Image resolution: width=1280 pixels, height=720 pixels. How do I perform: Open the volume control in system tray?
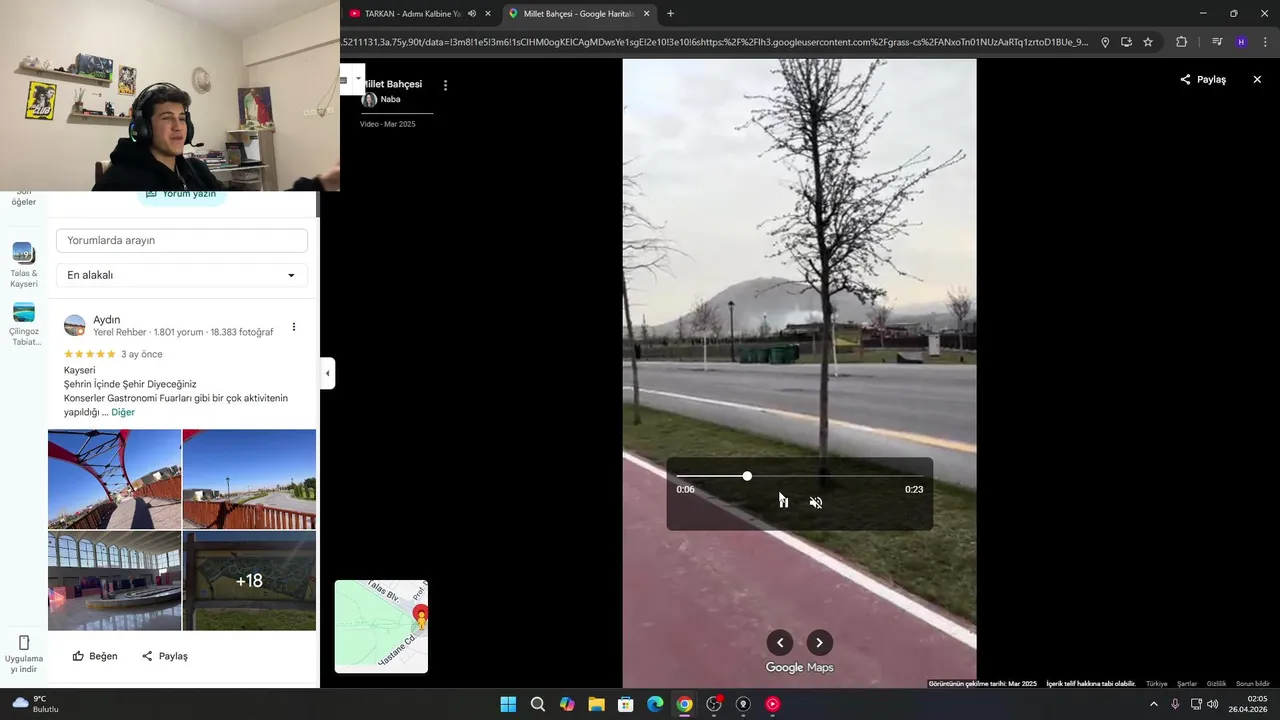1213,704
